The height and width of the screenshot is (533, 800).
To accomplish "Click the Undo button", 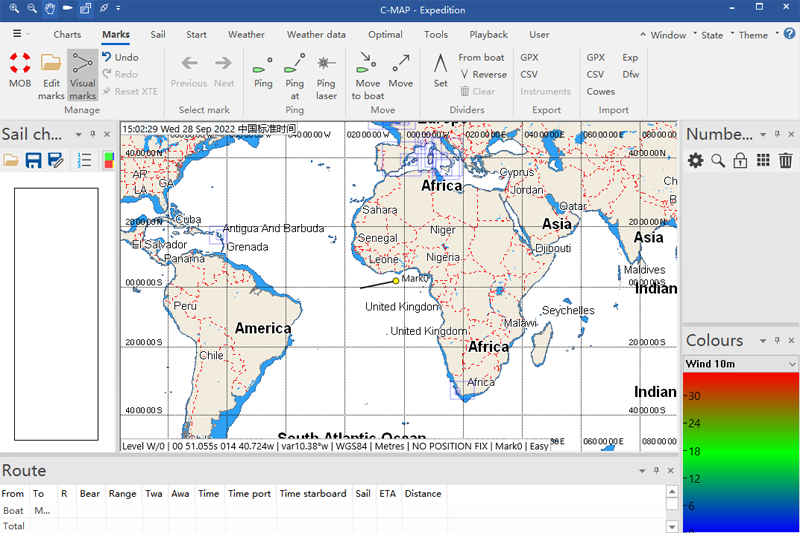I will coord(119,57).
